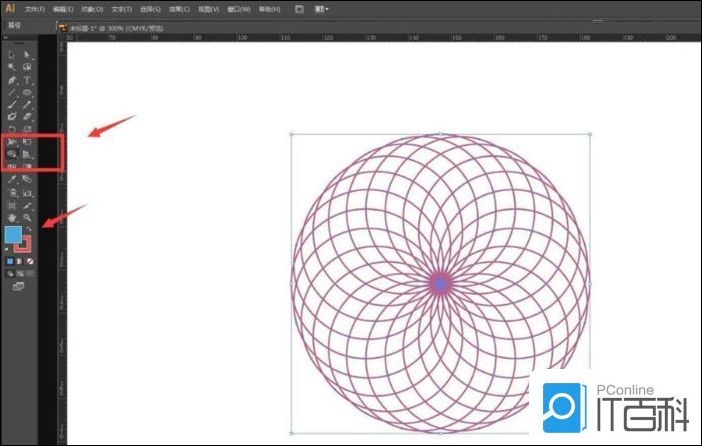Select the Pen tool
Screen dimensions: 702x446
tap(11, 80)
